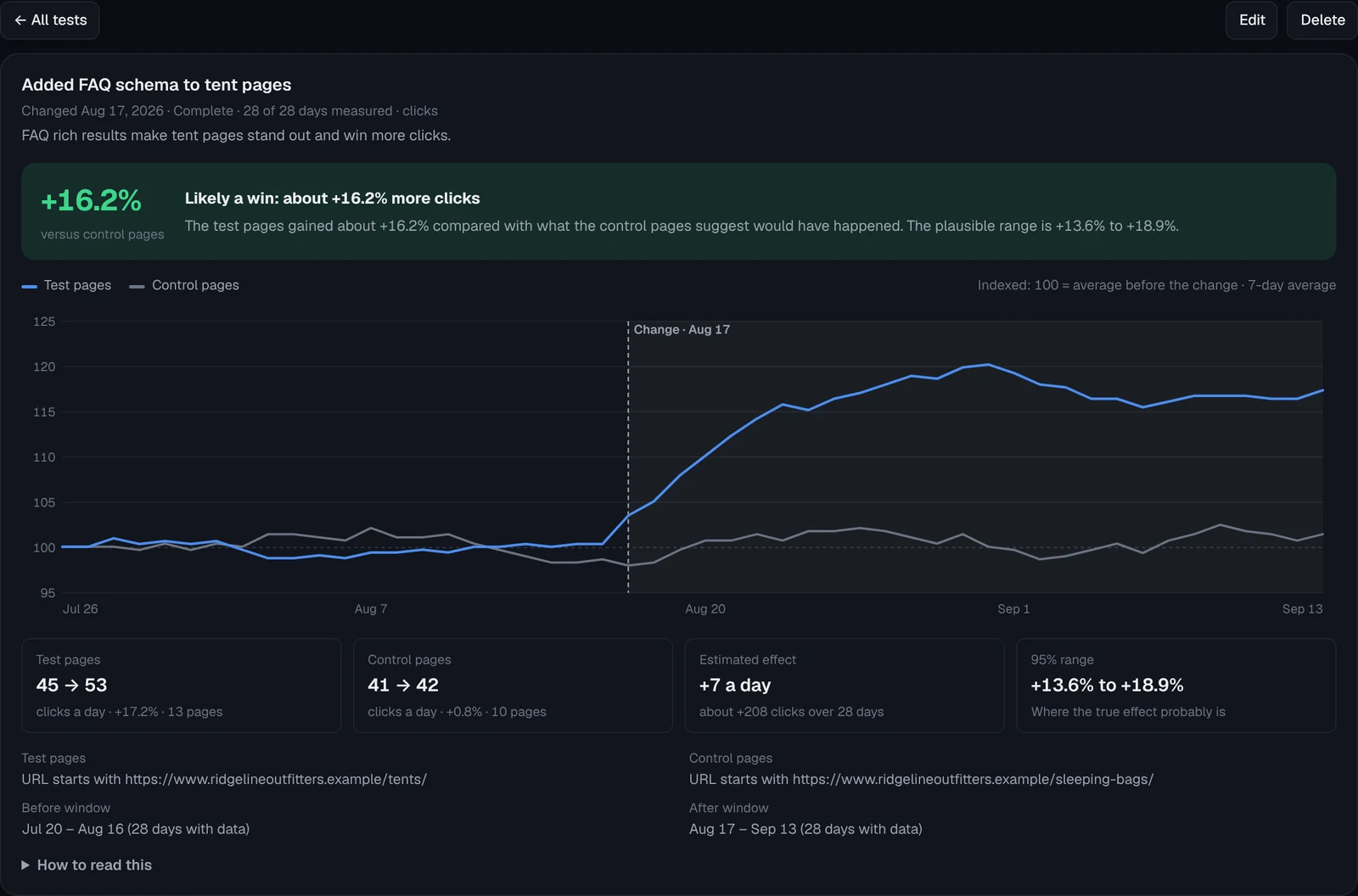The image size is (1358, 896).
Task: Click the Test pages 45 → 53 value
Action: click(x=71, y=685)
